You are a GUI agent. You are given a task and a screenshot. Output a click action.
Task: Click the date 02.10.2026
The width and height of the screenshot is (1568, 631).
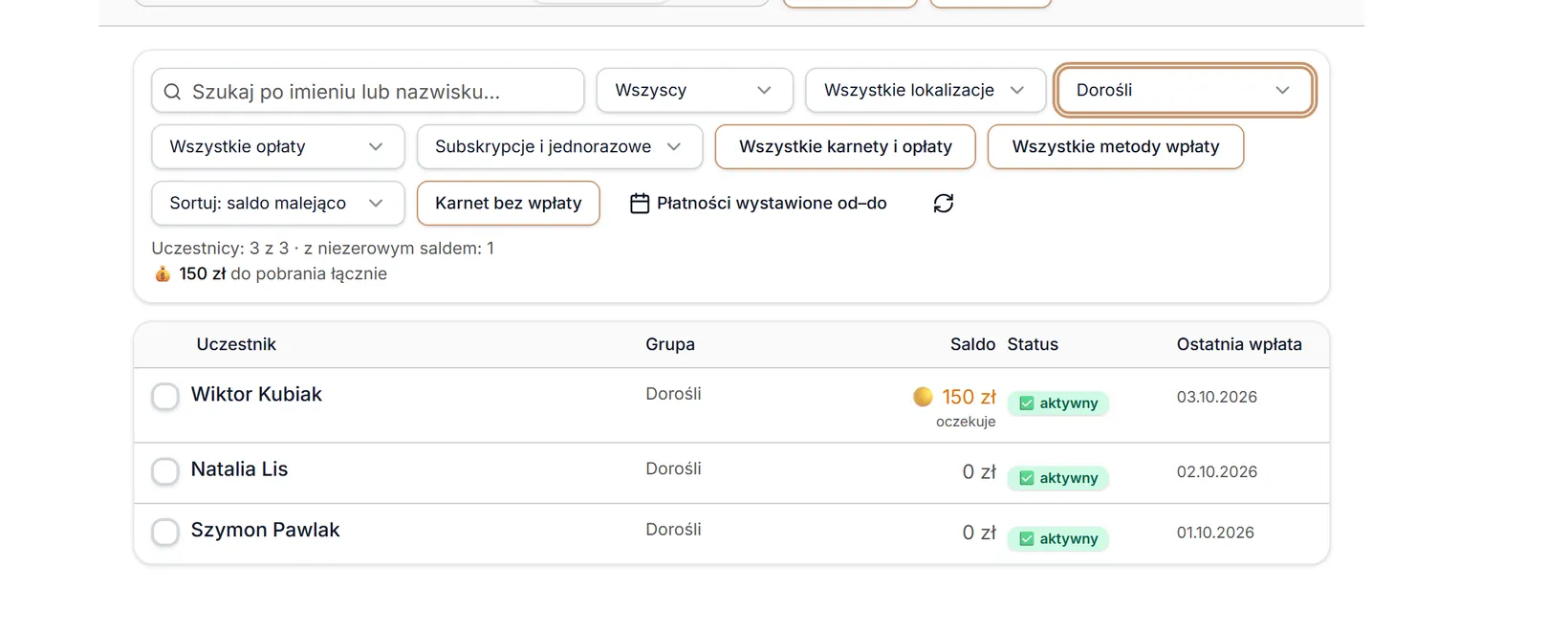click(x=1217, y=471)
